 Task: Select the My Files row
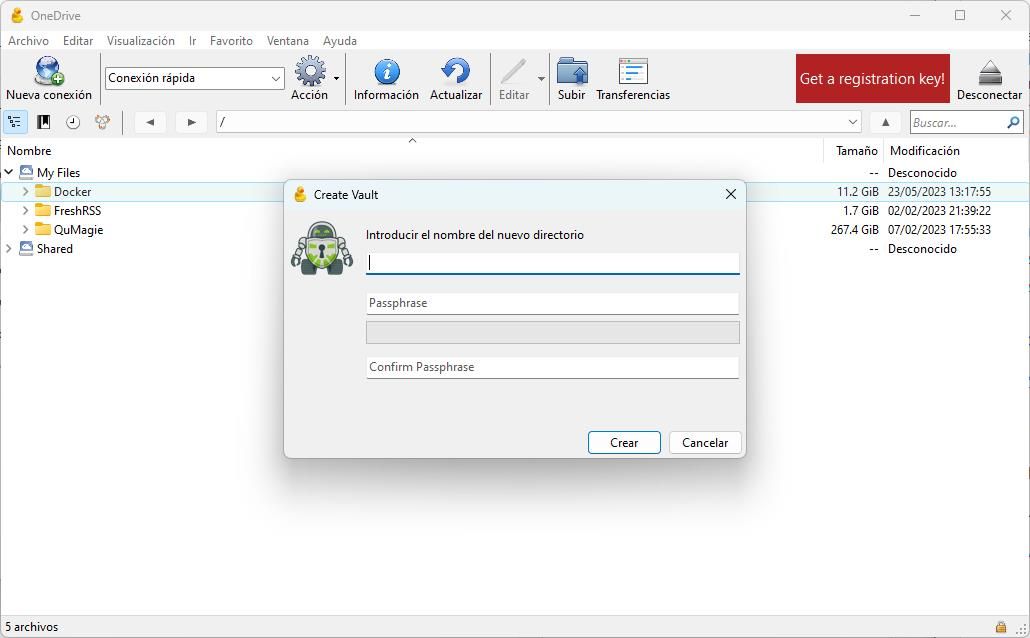[x=515, y=172]
